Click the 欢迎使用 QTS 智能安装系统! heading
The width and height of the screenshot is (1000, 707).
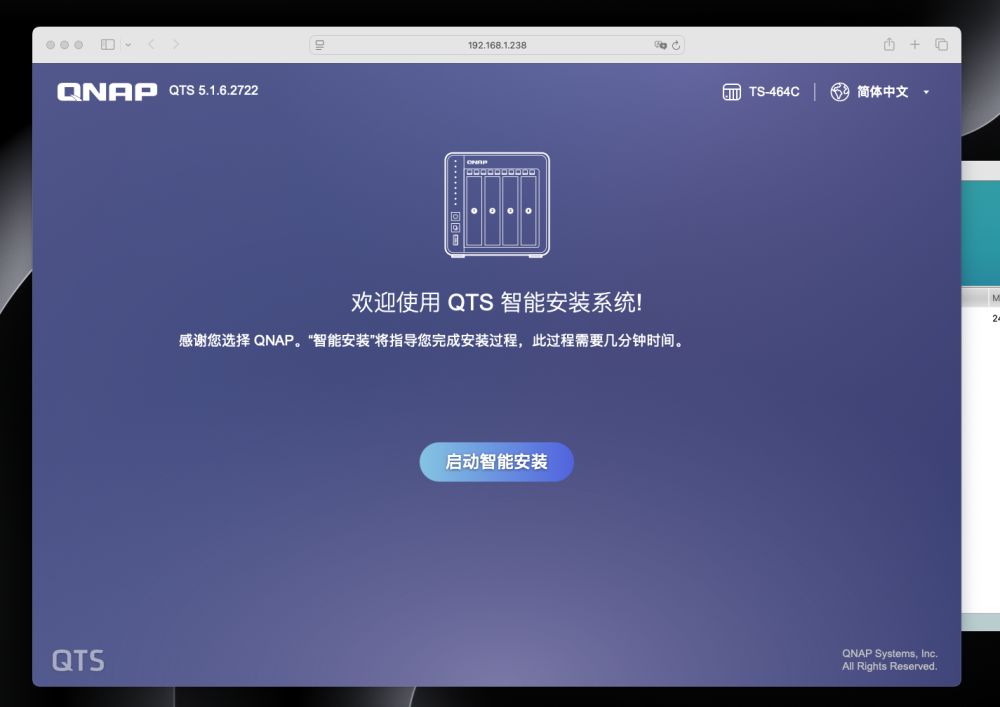[497, 302]
